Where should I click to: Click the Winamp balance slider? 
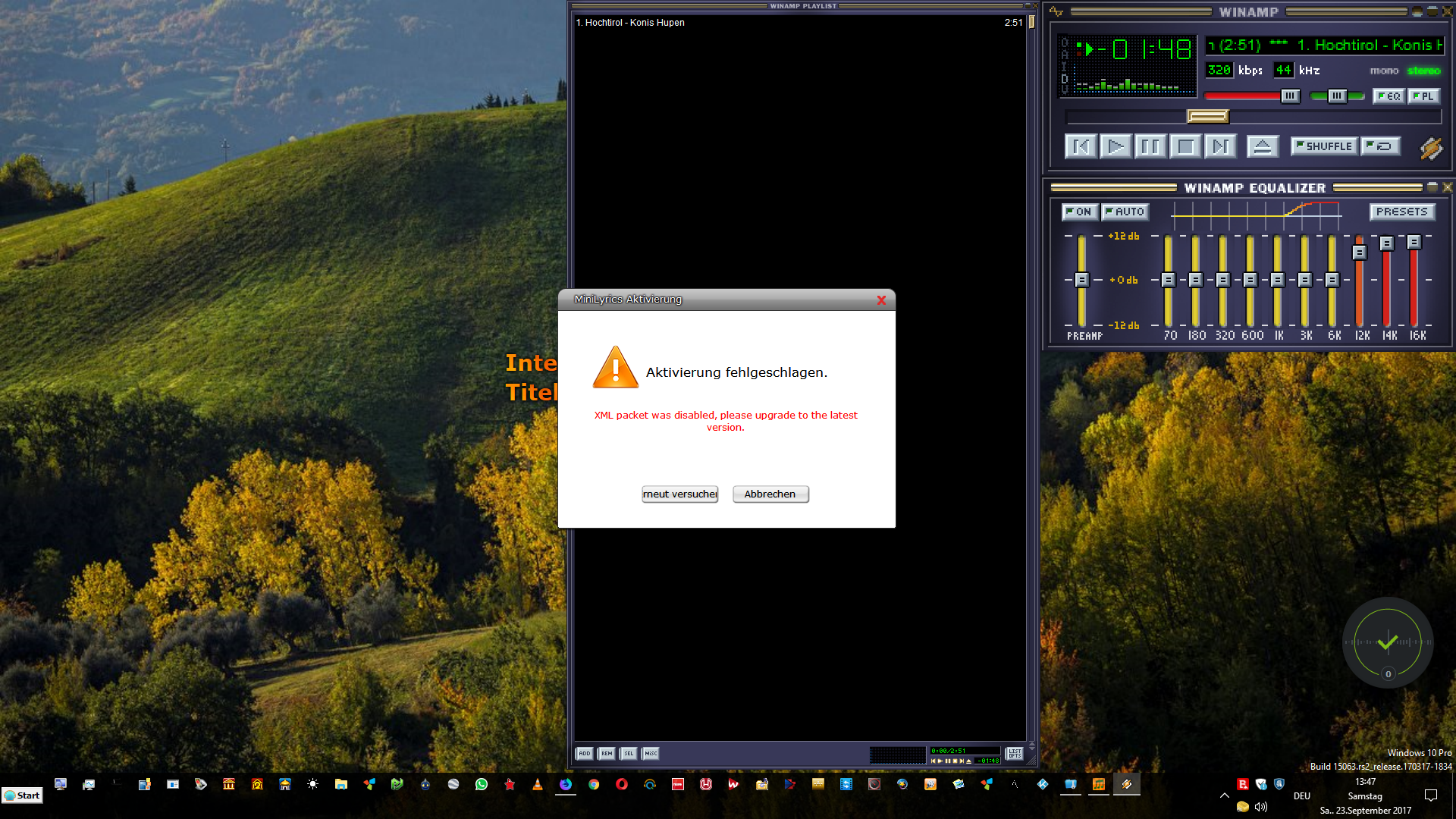tap(1337, 96)
